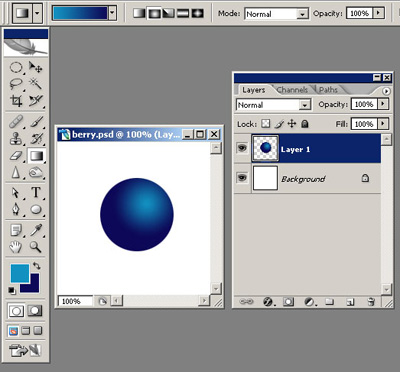
Task: Switch to the Layers tab
Action: coord(253,90)
